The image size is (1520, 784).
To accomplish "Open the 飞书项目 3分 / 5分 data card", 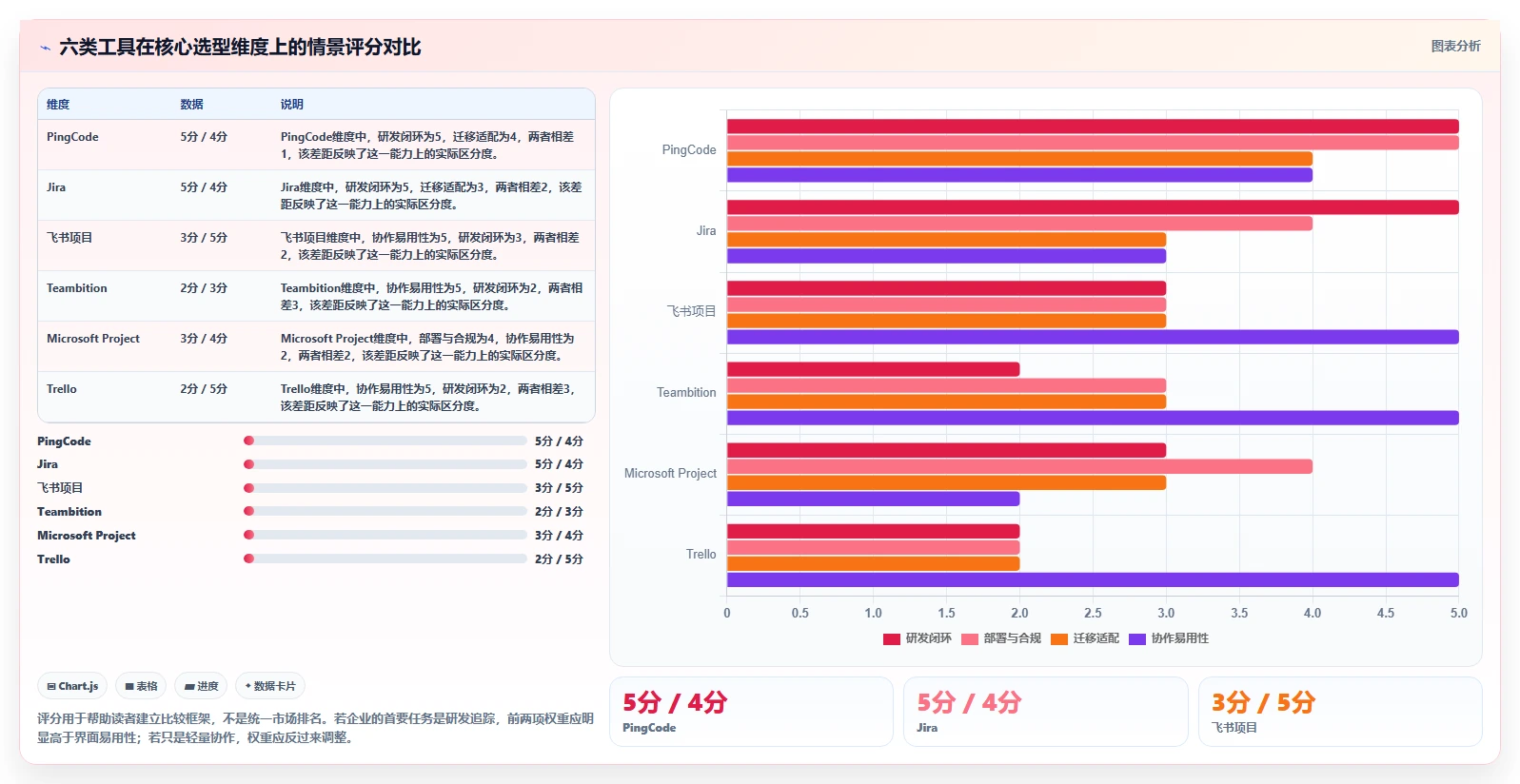I will coord(1340,712).
